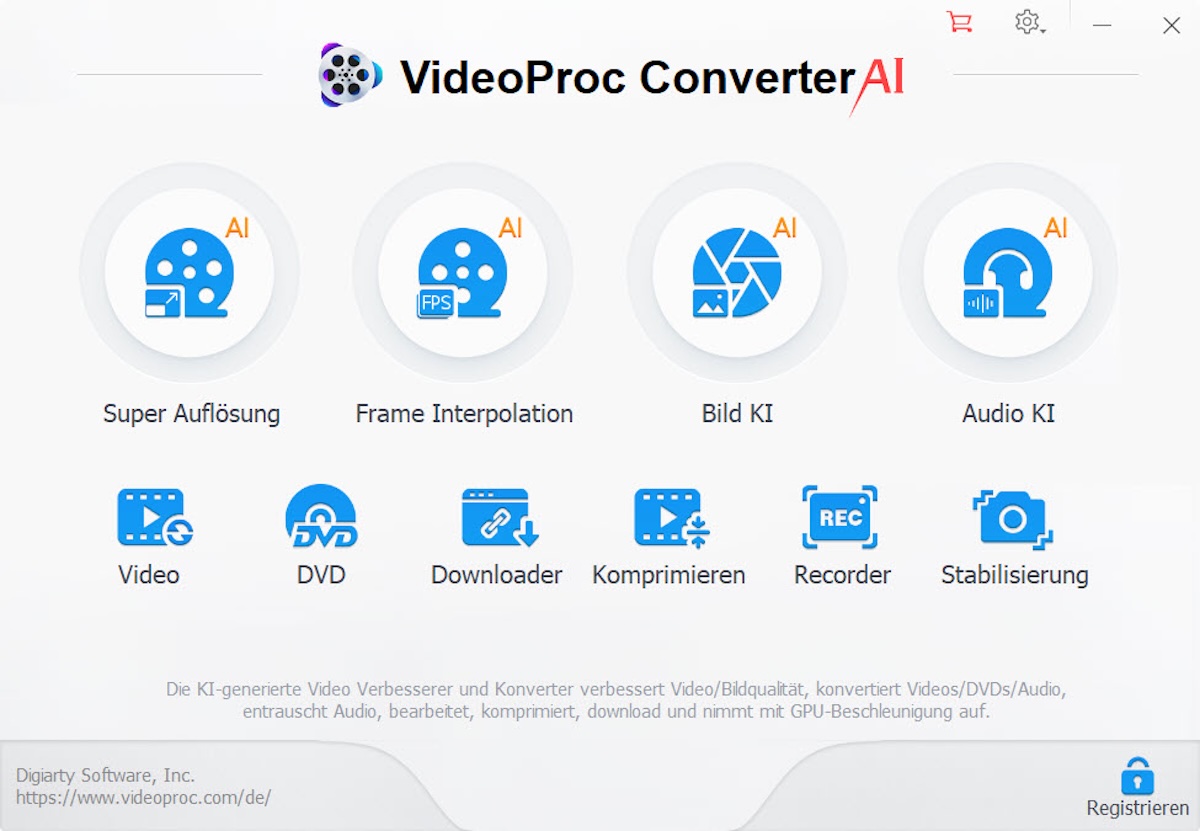Open the Downloader tool

499,517
